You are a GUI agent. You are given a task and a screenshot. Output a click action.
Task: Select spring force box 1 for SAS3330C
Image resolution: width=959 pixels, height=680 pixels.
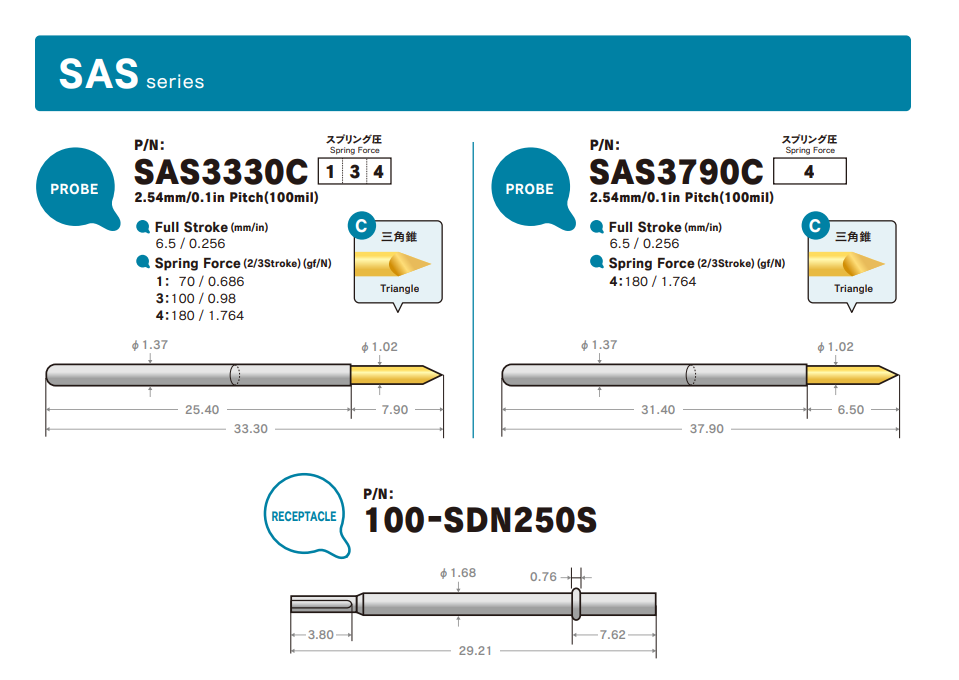point(330,172)
